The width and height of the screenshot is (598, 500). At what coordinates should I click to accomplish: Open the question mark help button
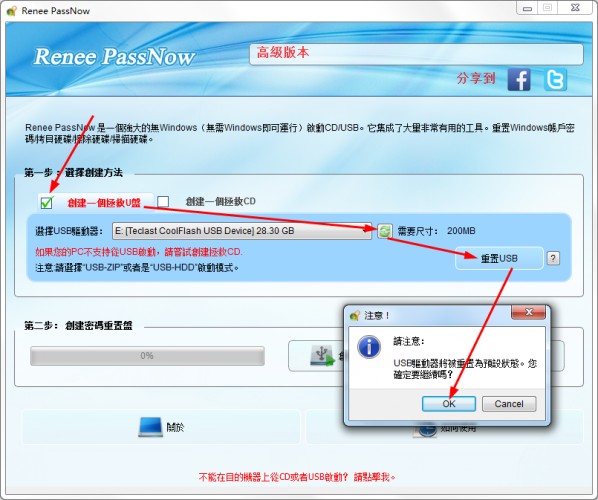[x=553, y=258]
